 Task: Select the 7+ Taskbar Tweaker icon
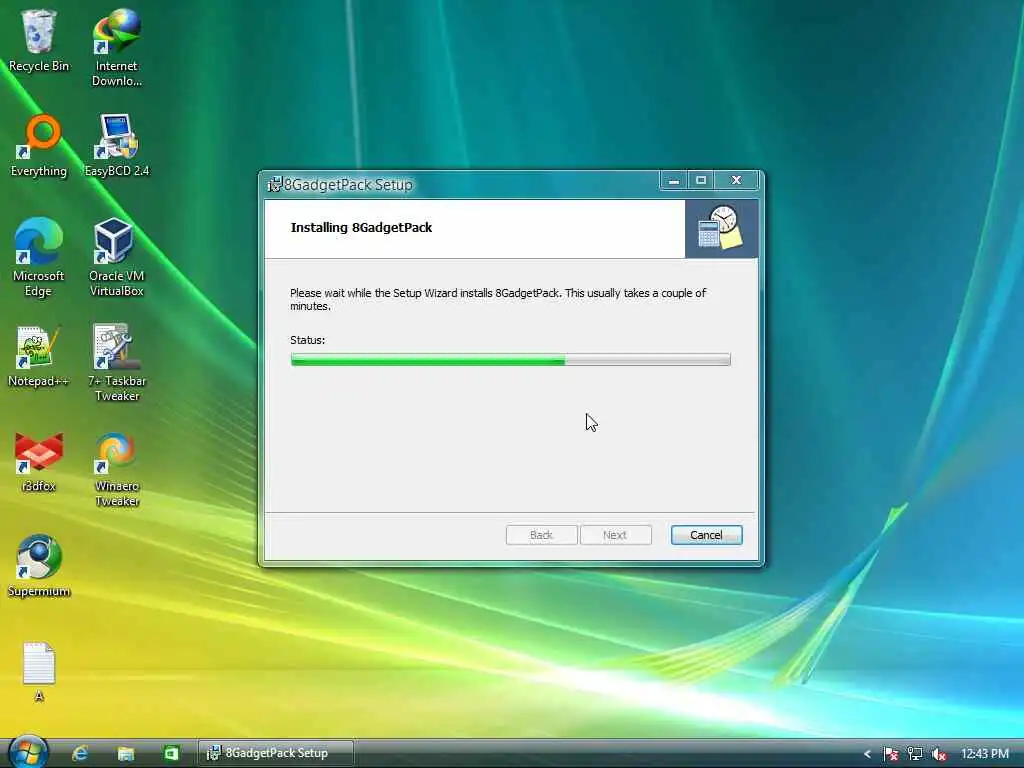pos(116,362)
